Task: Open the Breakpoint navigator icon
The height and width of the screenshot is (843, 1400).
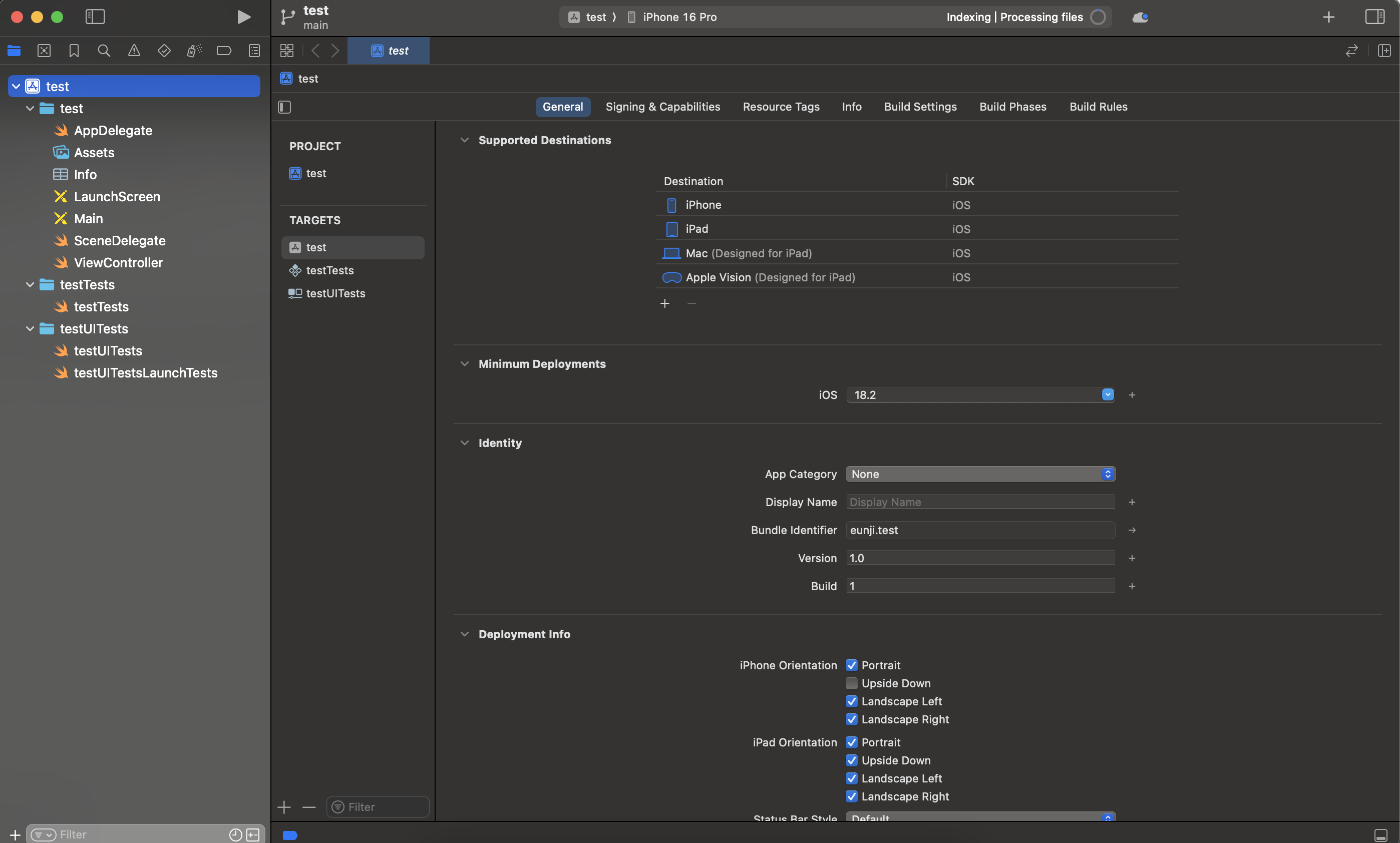Action: (224, 51)
